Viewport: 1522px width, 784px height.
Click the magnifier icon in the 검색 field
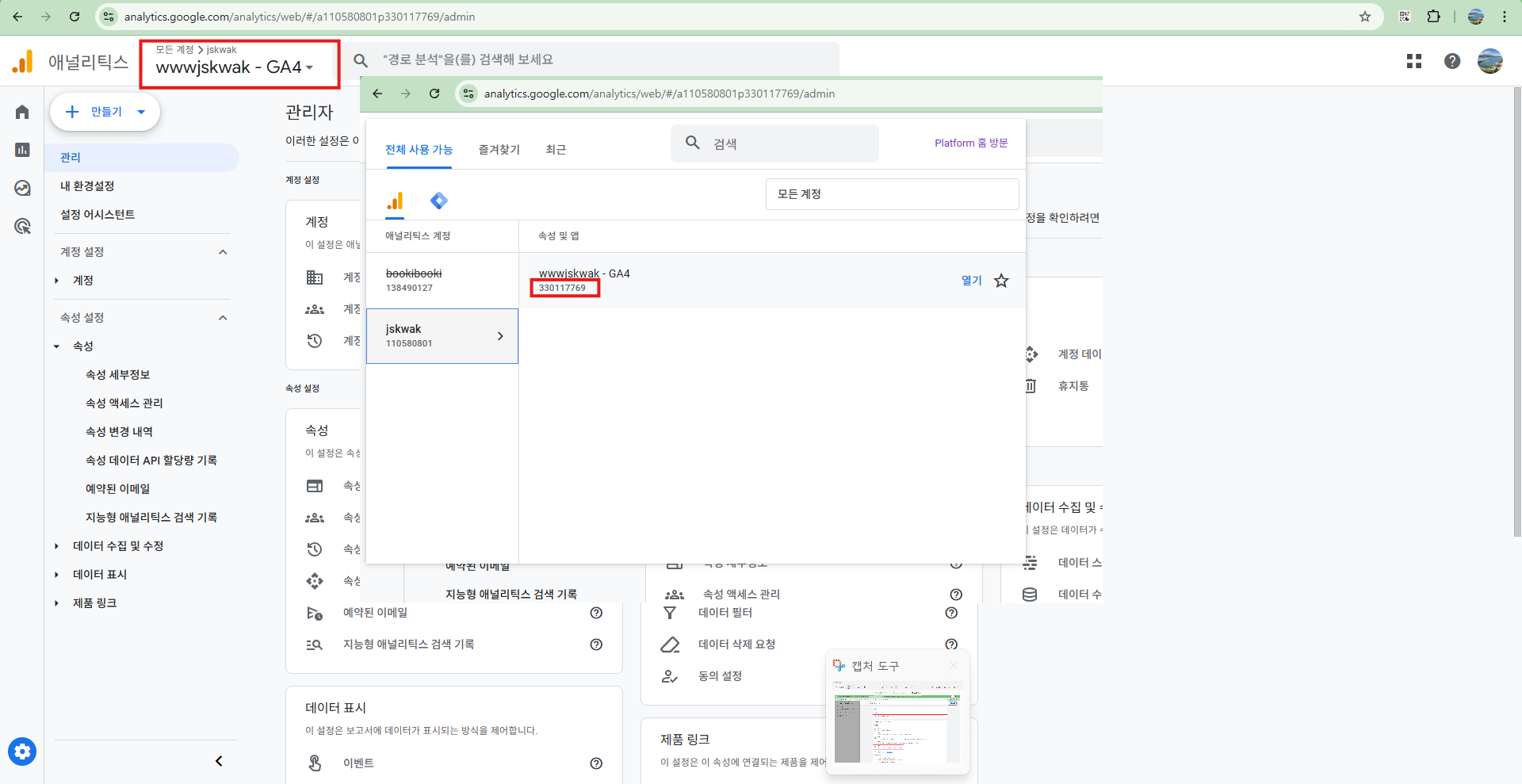[x=693, y=143]
